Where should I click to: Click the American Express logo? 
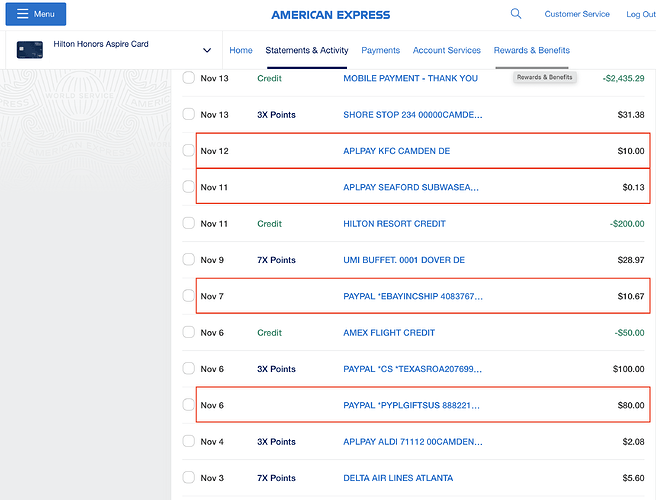point(331,15)
